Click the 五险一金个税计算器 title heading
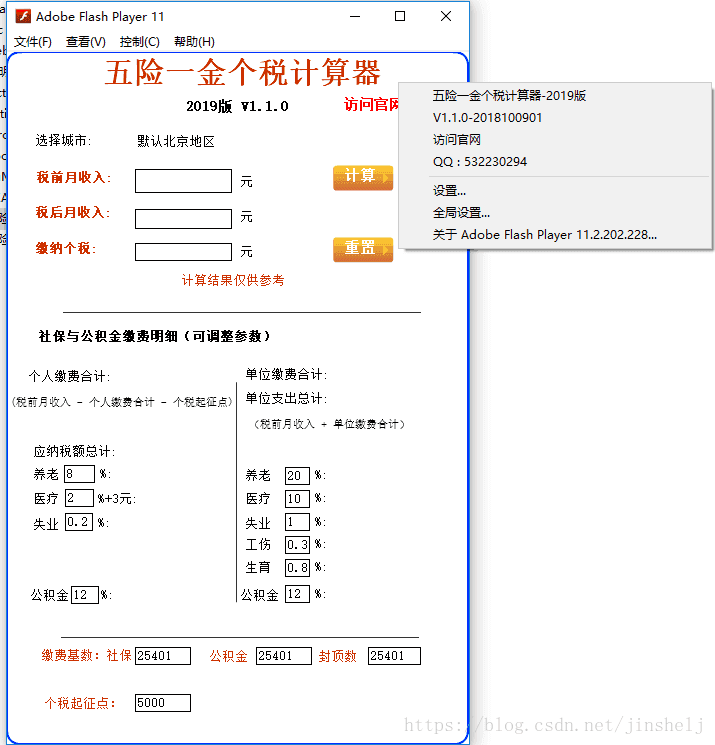This screenshot has width=715, height=745. click(x=242, y=73)
